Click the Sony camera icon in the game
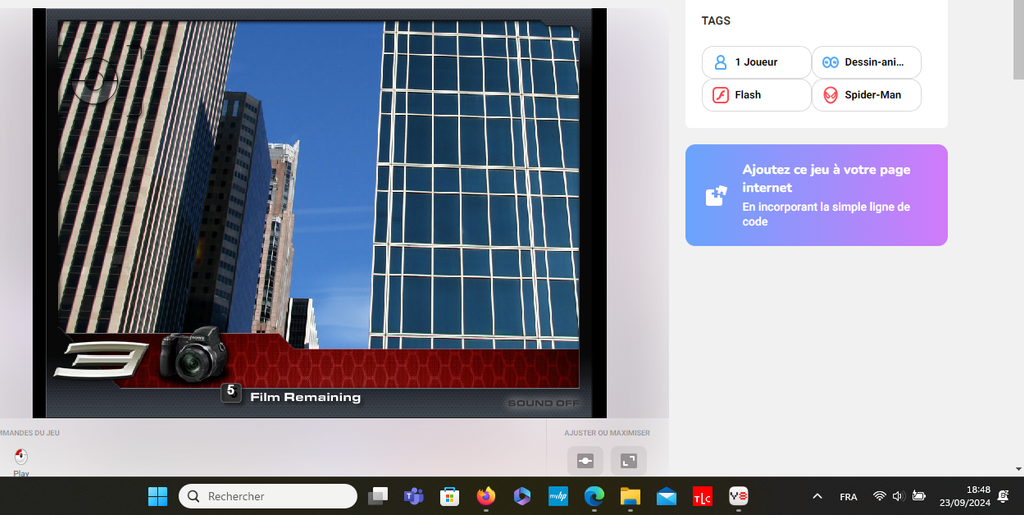Viewport: 1024px width, 515px height. pos(192,355)
